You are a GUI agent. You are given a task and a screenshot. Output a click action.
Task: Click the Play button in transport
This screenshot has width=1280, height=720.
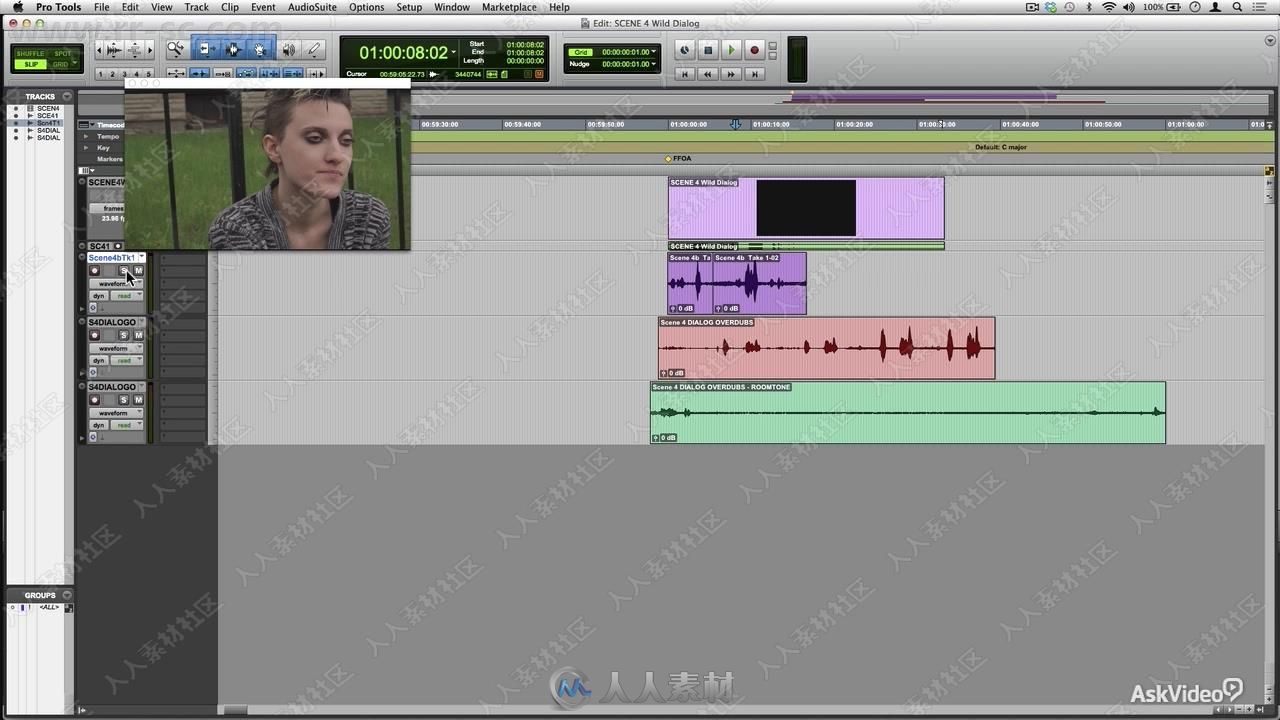(731, 50)
